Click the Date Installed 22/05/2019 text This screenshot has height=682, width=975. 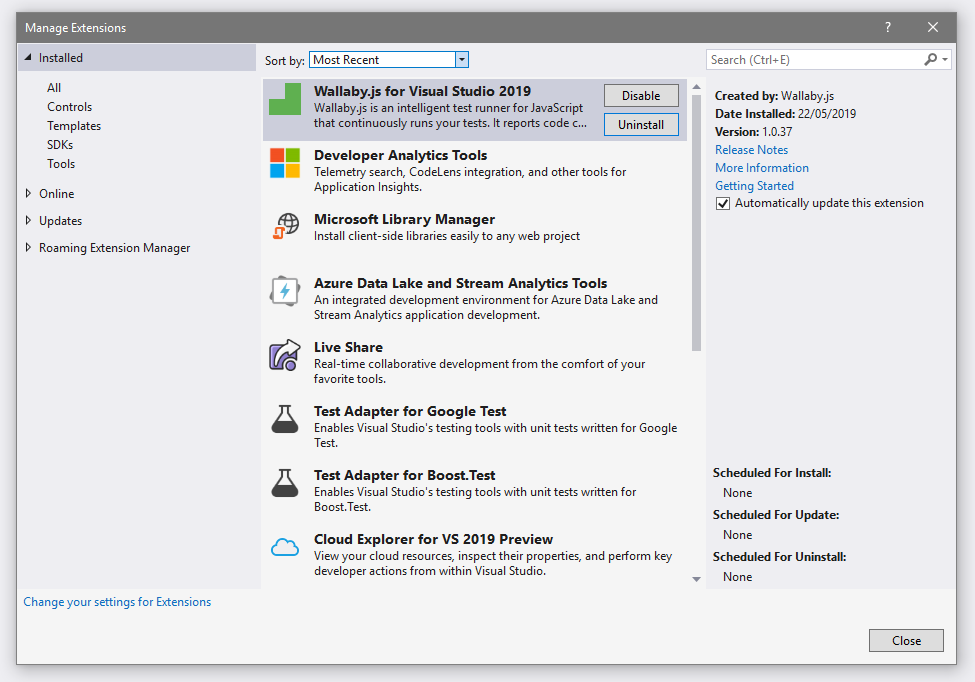(x=785, y=114)
